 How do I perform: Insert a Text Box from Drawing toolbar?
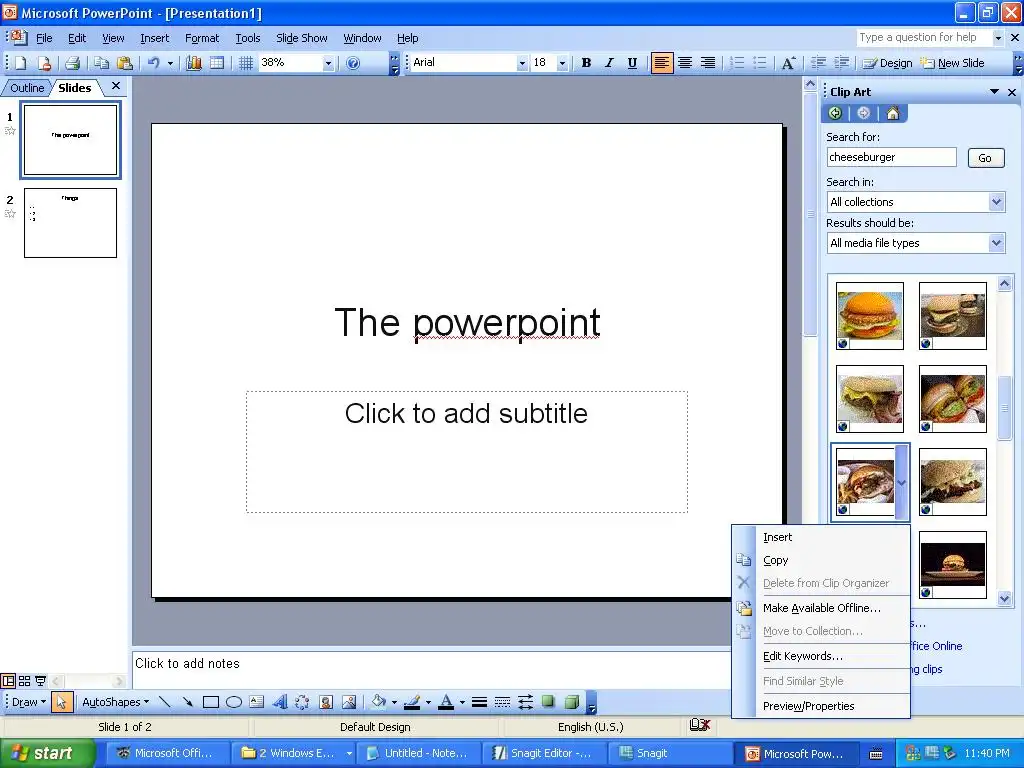[x=257, y=702]
